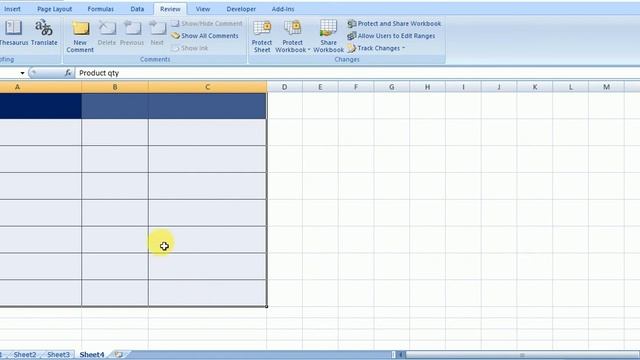Image resolution: width=640 pixels, height=360 pixels.
Task: Select column G header
Action: 391,87
